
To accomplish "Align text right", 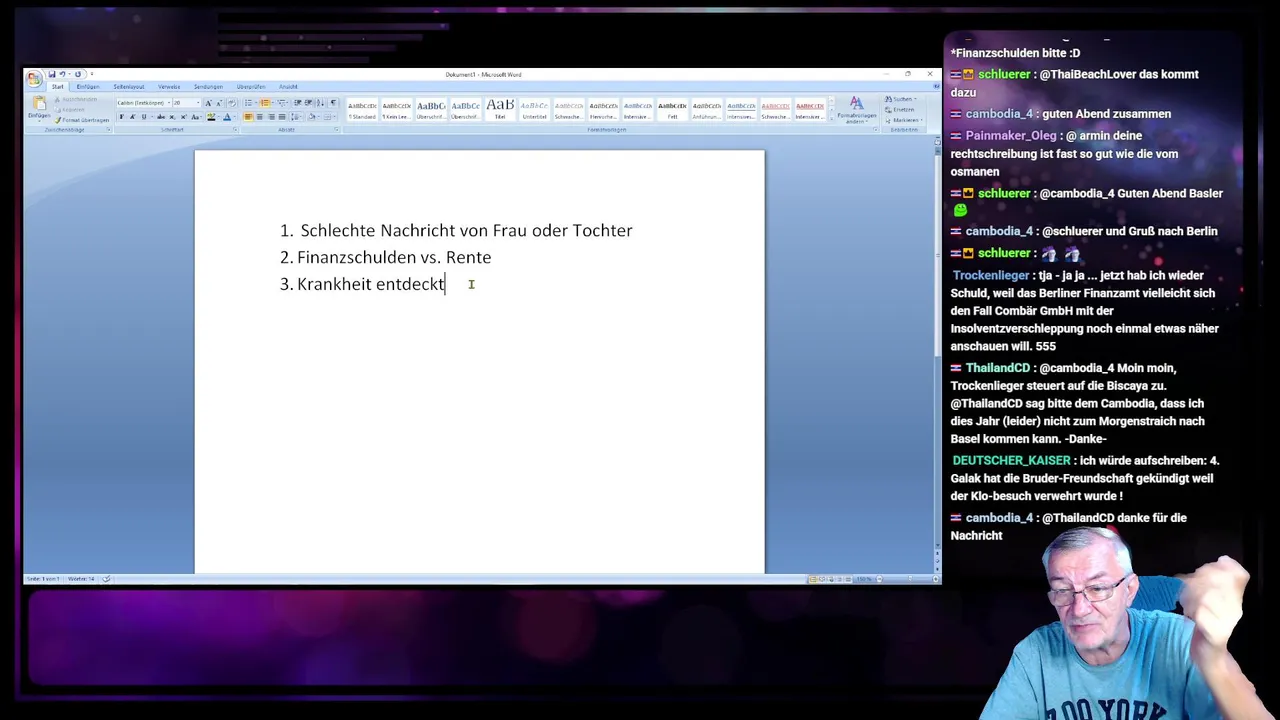I will [271, 117].
